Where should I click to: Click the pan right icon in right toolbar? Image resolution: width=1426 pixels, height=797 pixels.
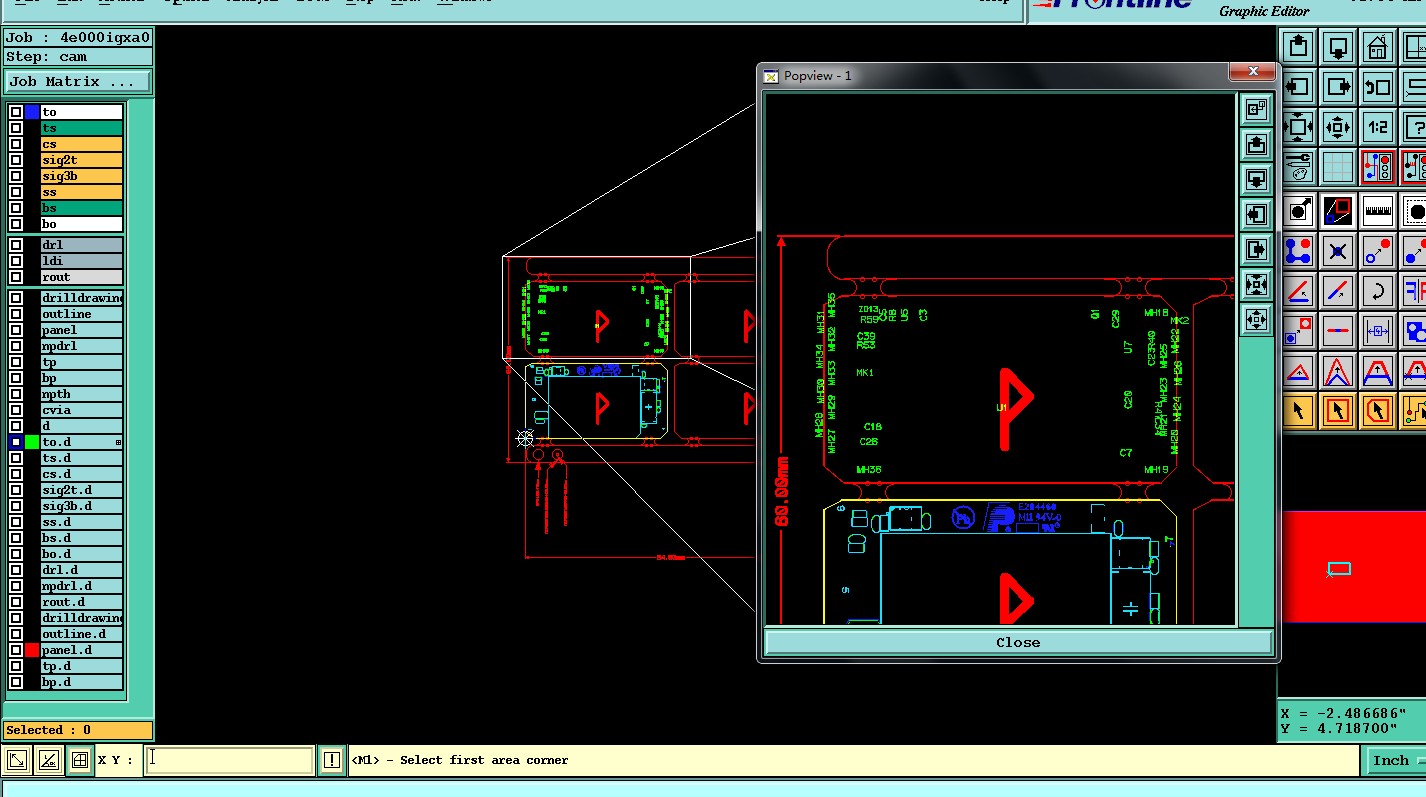tap(1338, 86)
